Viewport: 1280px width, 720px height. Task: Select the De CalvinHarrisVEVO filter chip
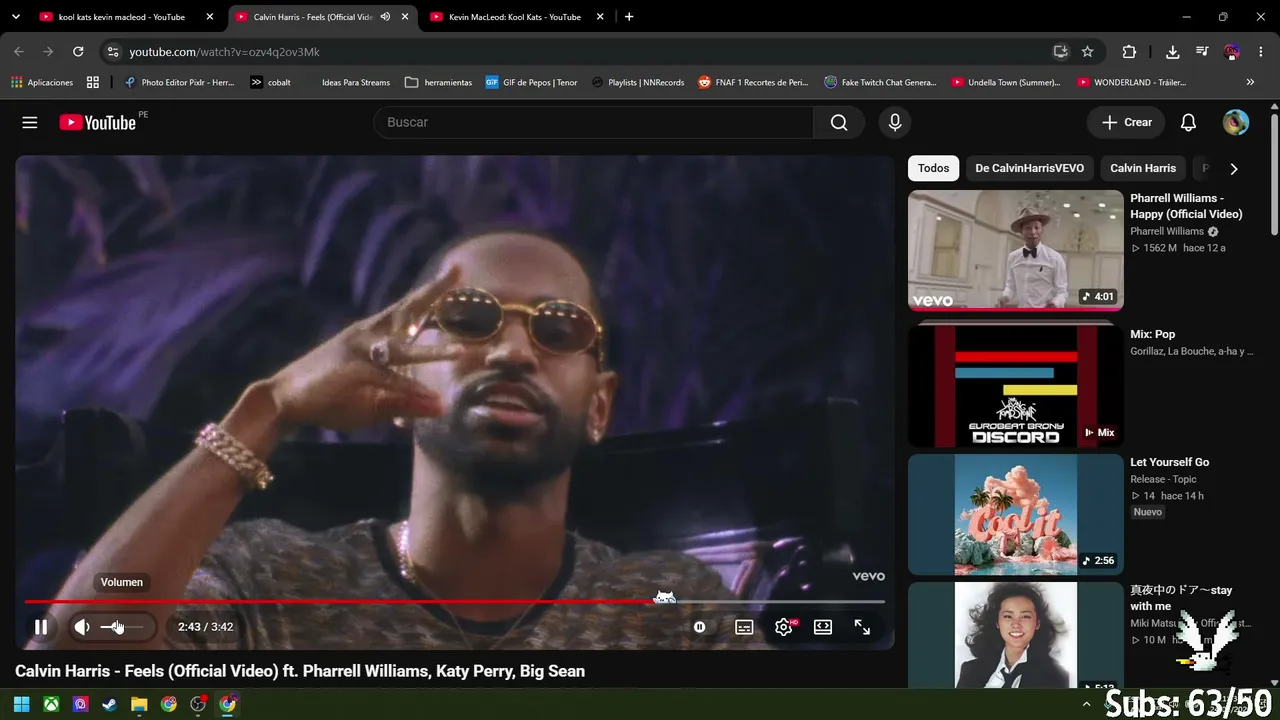click(1030, 168)
